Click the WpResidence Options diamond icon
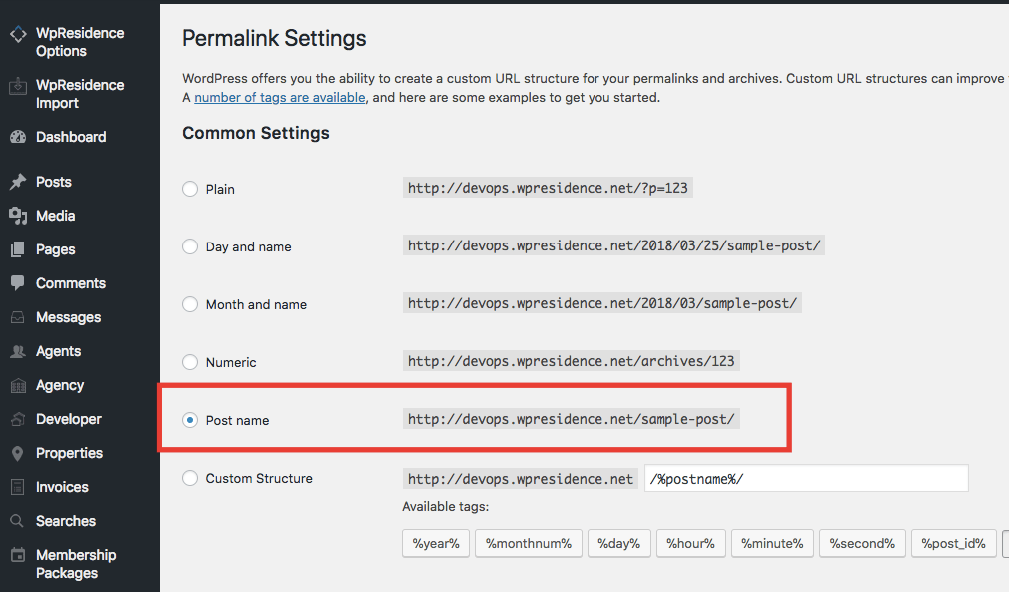 [x=18, y=33]
